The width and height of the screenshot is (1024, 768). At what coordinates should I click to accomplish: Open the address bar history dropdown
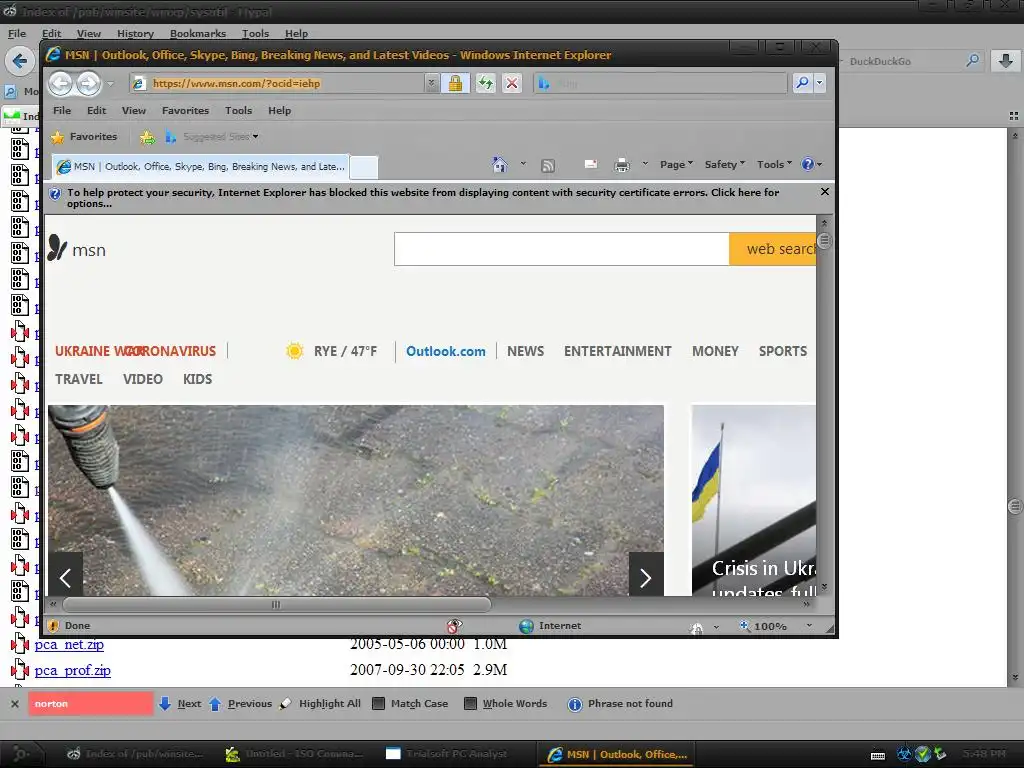pyautogui.click(x=431, y=83)
